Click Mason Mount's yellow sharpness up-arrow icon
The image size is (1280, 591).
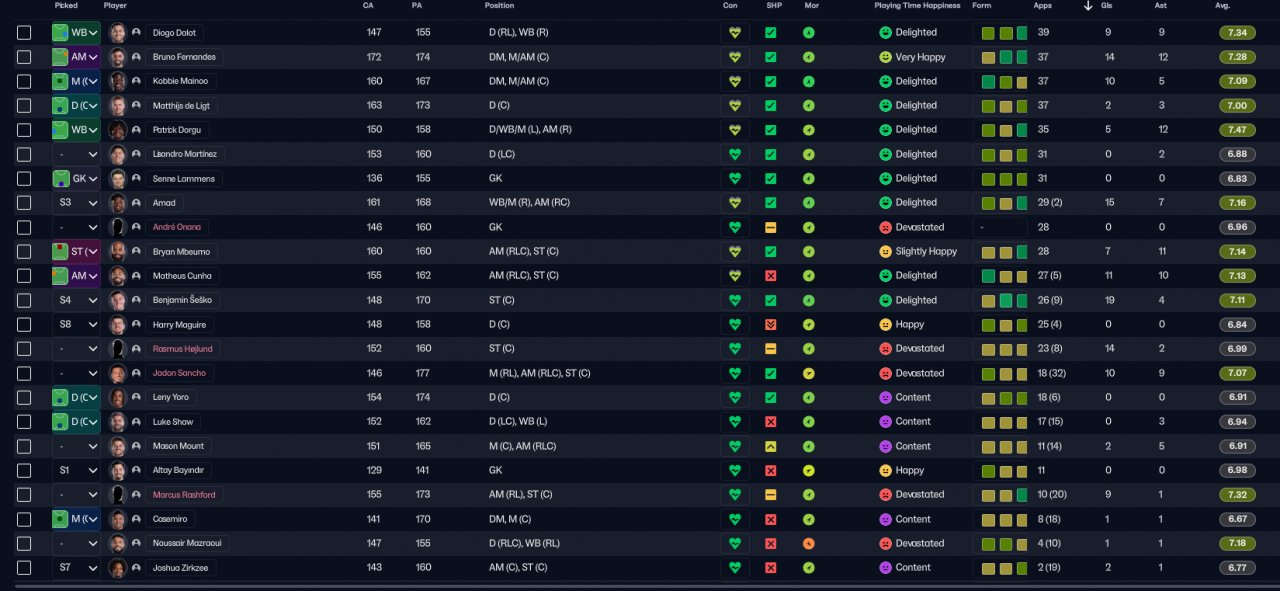[x=771, y=446]
